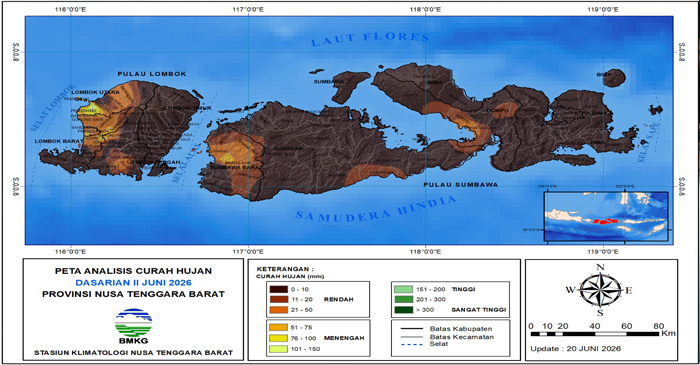Select the LOMBOK TENGAH regency label
This screenshot has height=365, width=700.
[154, 162]
